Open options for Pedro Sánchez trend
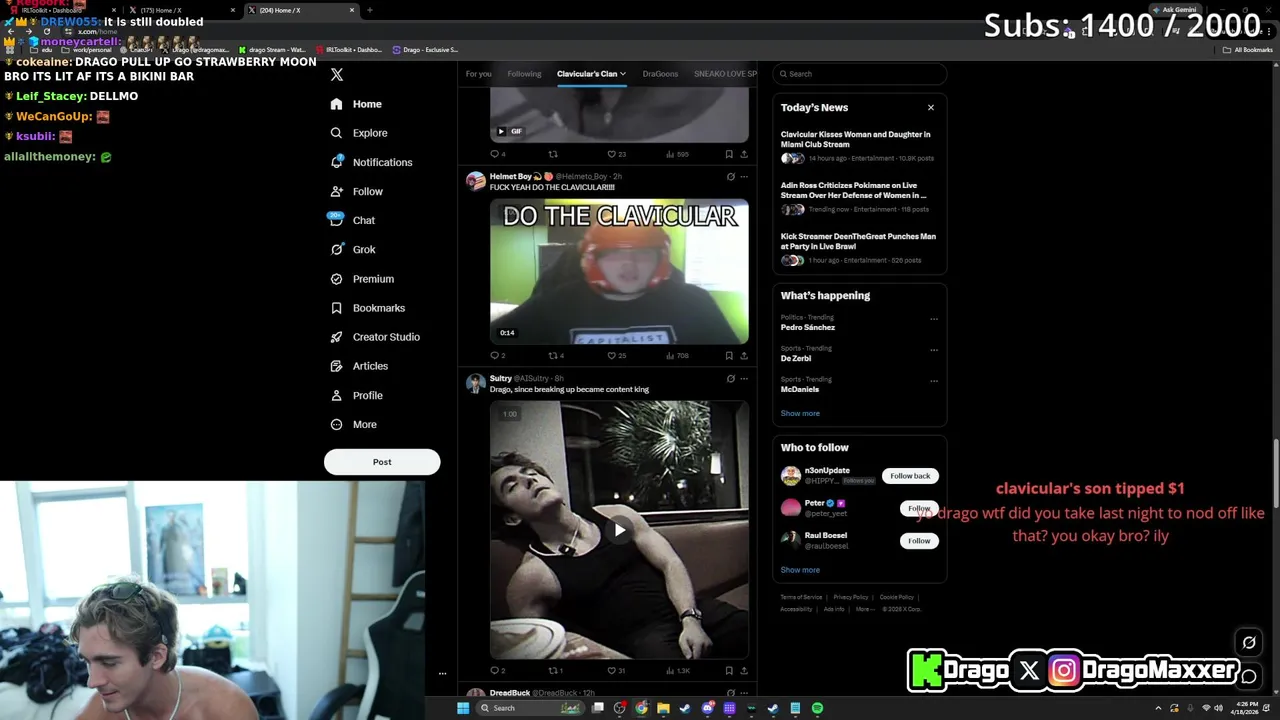 (934, 319)
